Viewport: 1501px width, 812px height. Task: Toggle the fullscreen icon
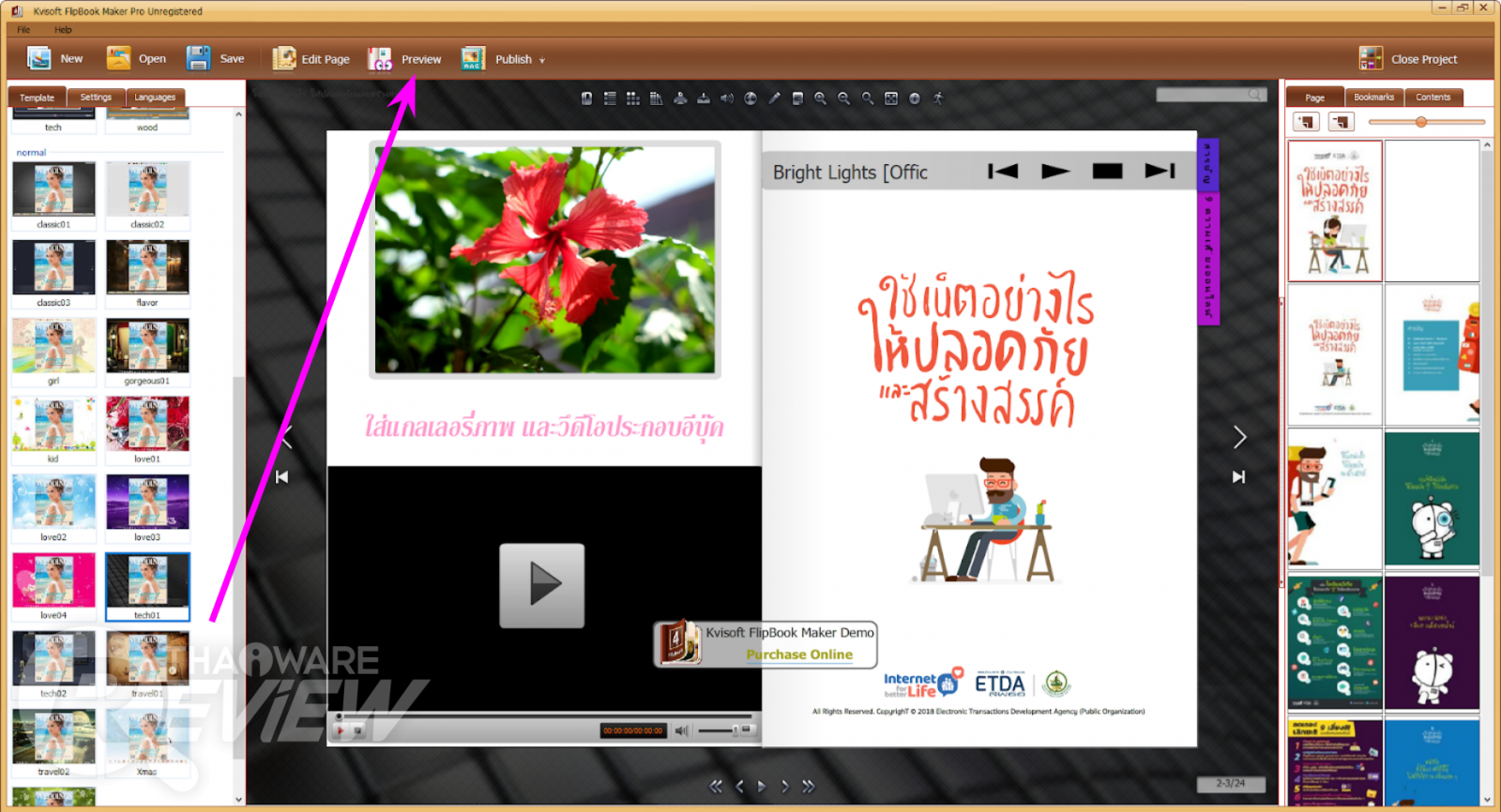[x=891, y=98]
